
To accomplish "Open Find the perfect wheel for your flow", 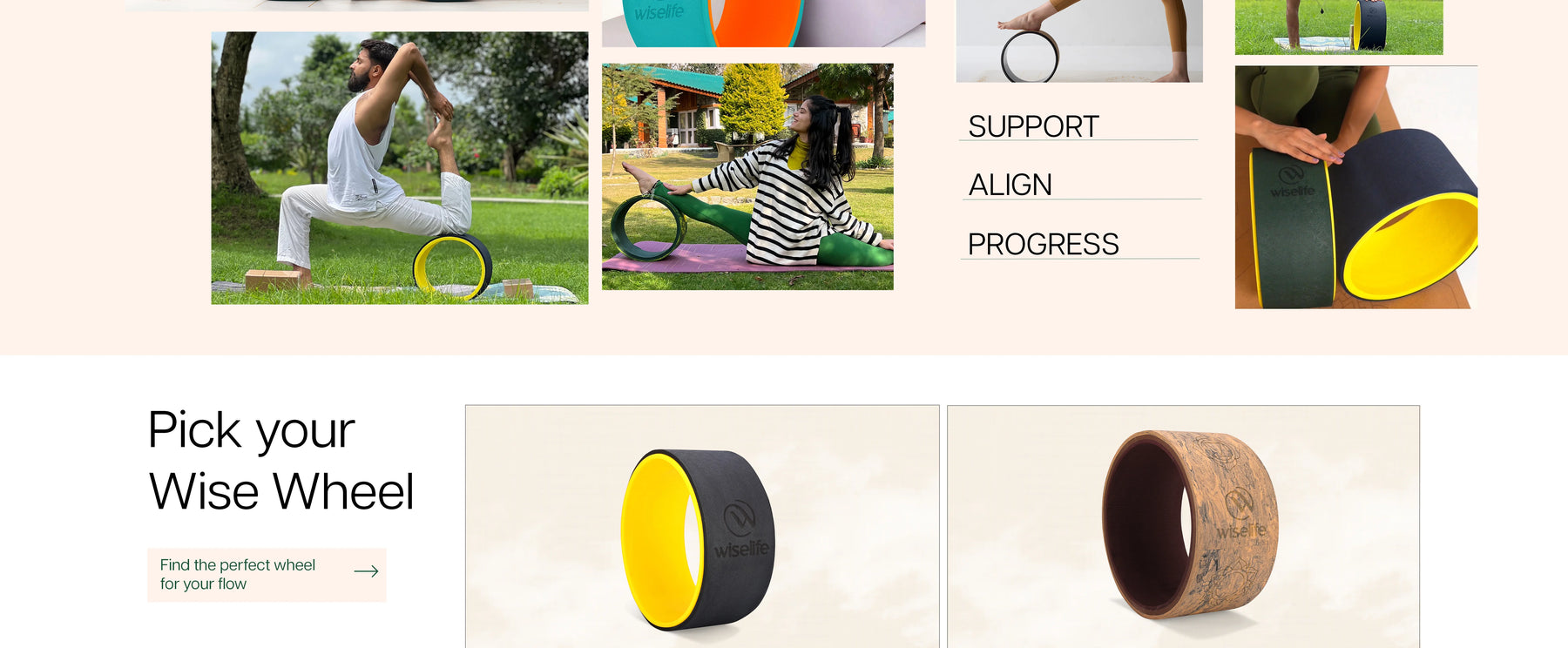I will (x=267, y=575).
